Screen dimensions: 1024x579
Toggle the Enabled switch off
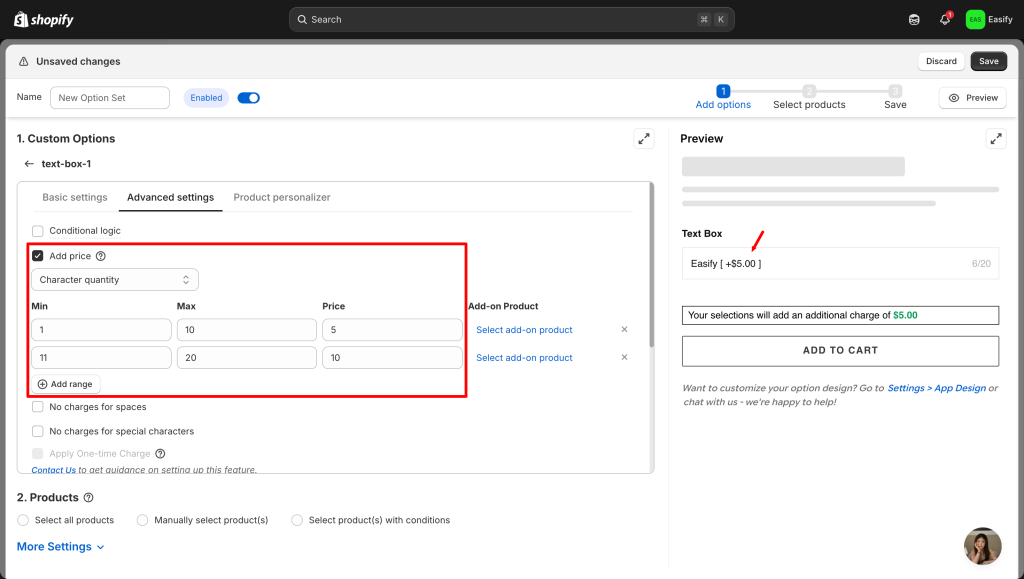tap(248, 98)
